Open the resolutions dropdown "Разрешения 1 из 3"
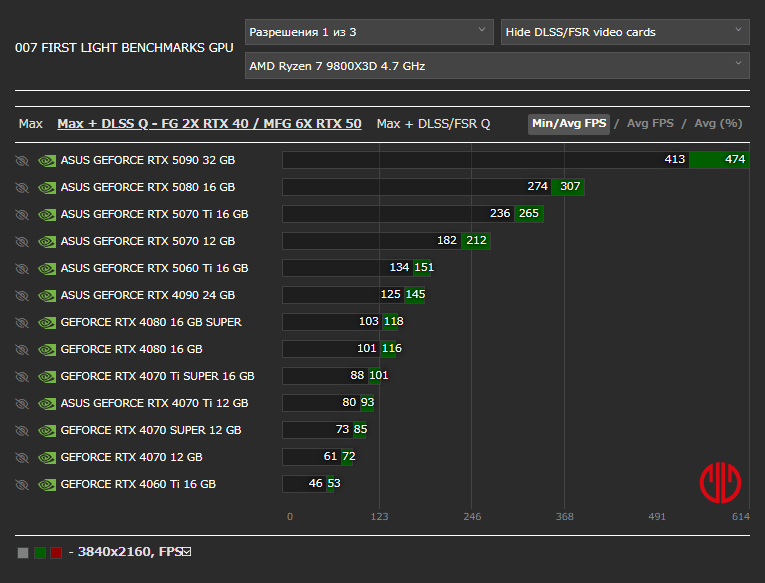Image resolution: width=765 pixels, height=583 pixels. pos(369,32)
